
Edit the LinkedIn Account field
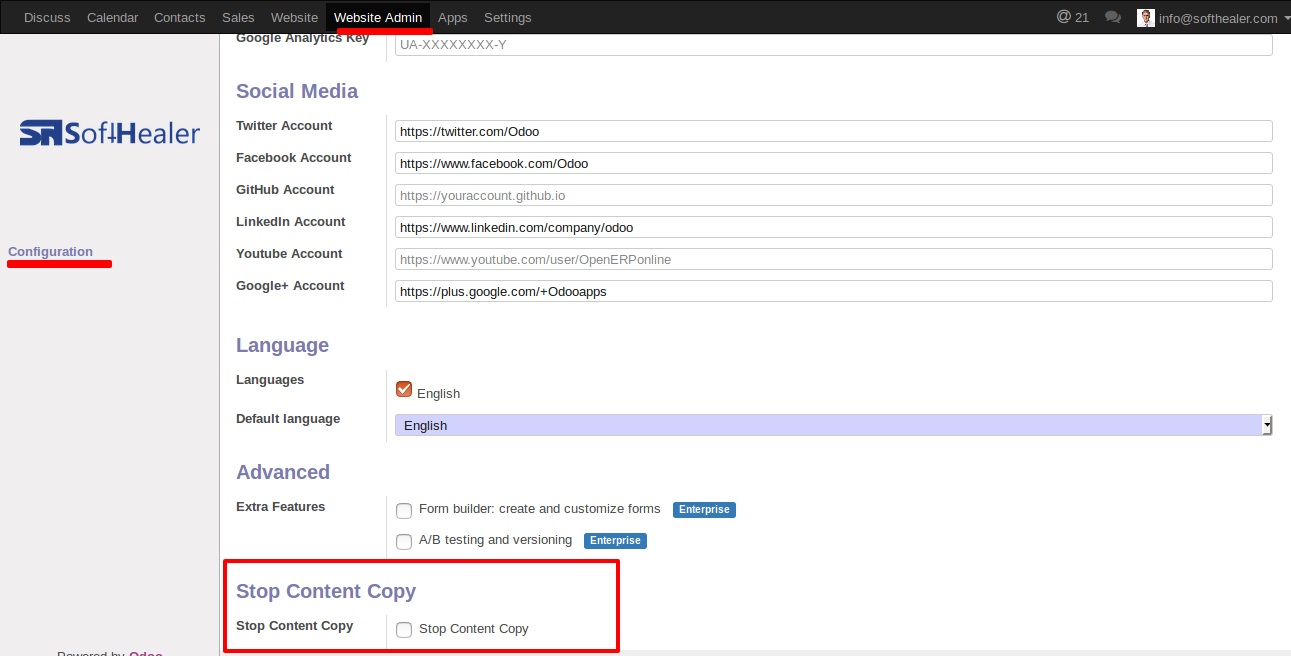(834, 227)
